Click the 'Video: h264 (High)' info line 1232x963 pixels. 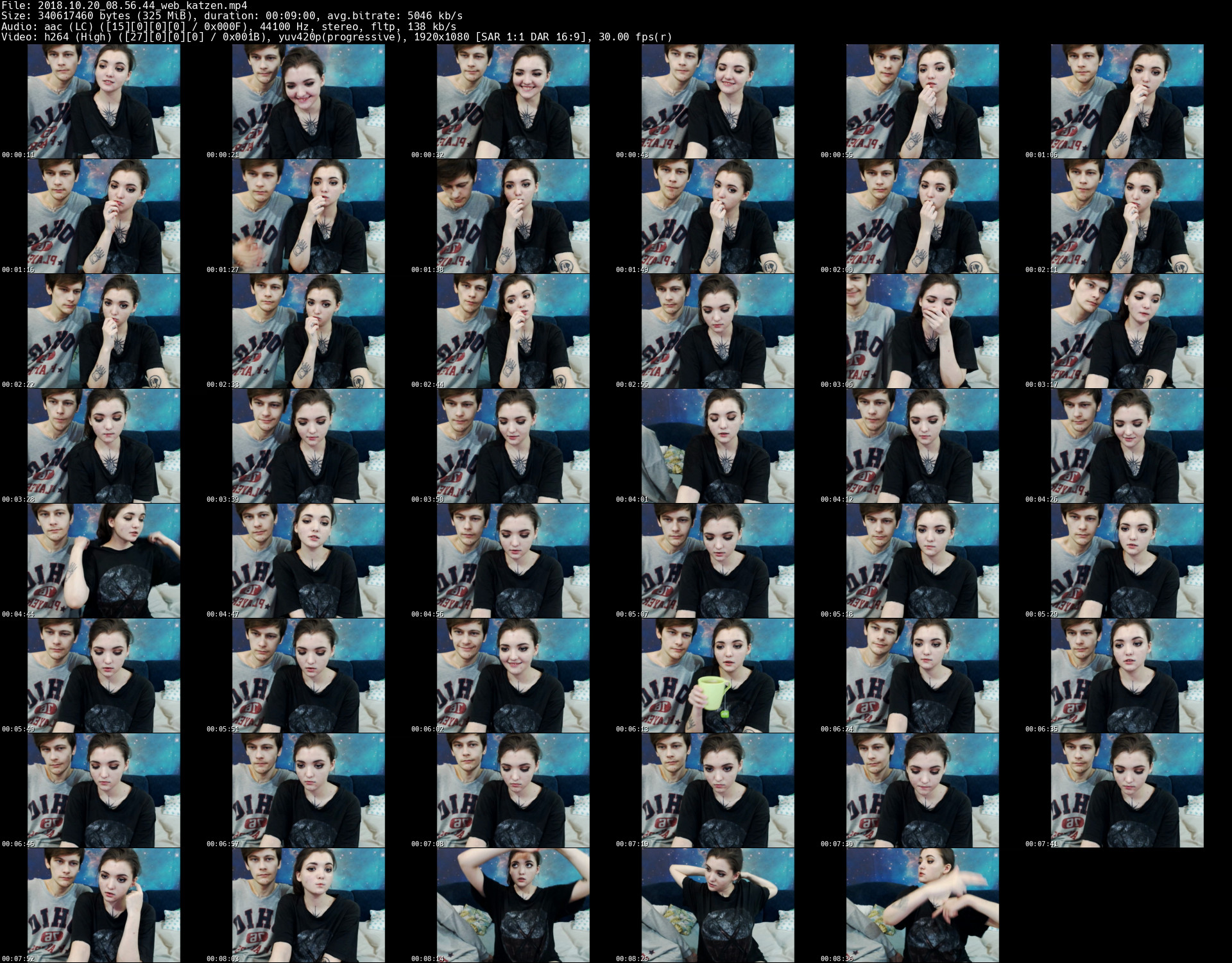337,37
